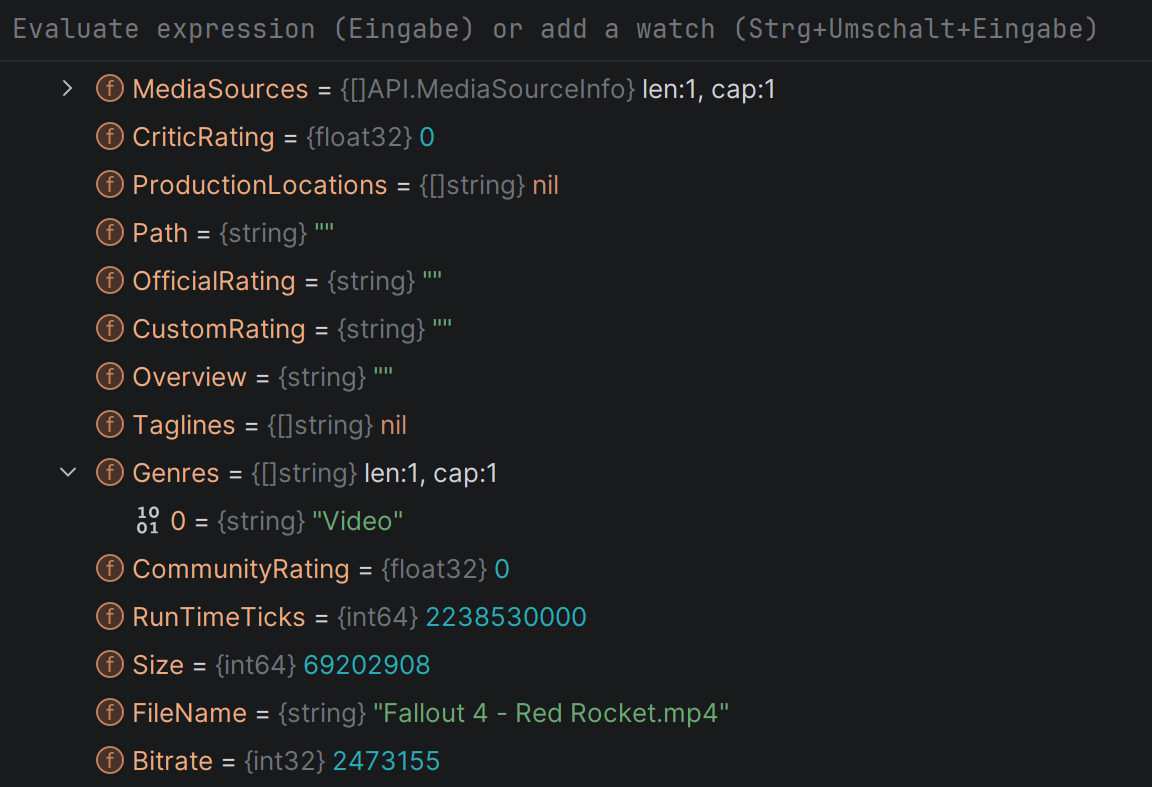Select the CustomRating variable row
This screenshot has width=1152, height=787.
[x=576, y=328]
